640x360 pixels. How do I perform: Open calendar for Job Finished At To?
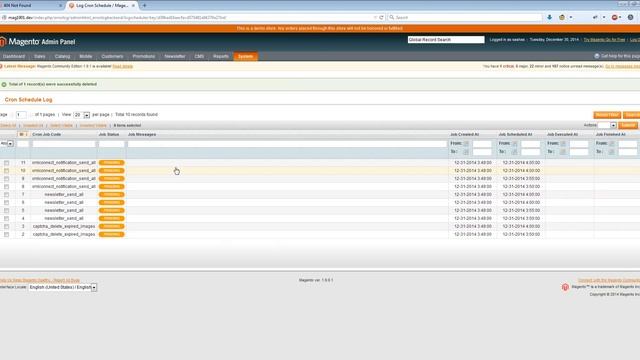click(x=612, y=152)
